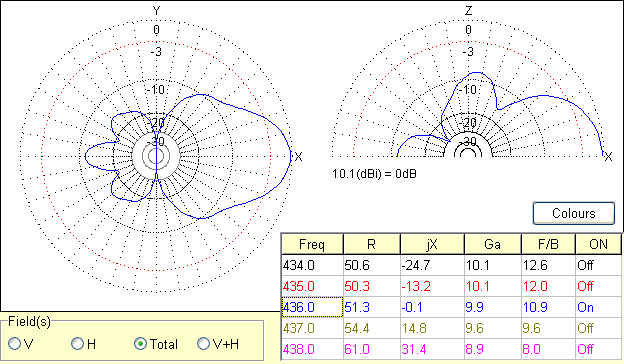The image size is (624, 364).
Task: Click the highlighted 436.0 frequency cell
Action: [x=312, y=307]
